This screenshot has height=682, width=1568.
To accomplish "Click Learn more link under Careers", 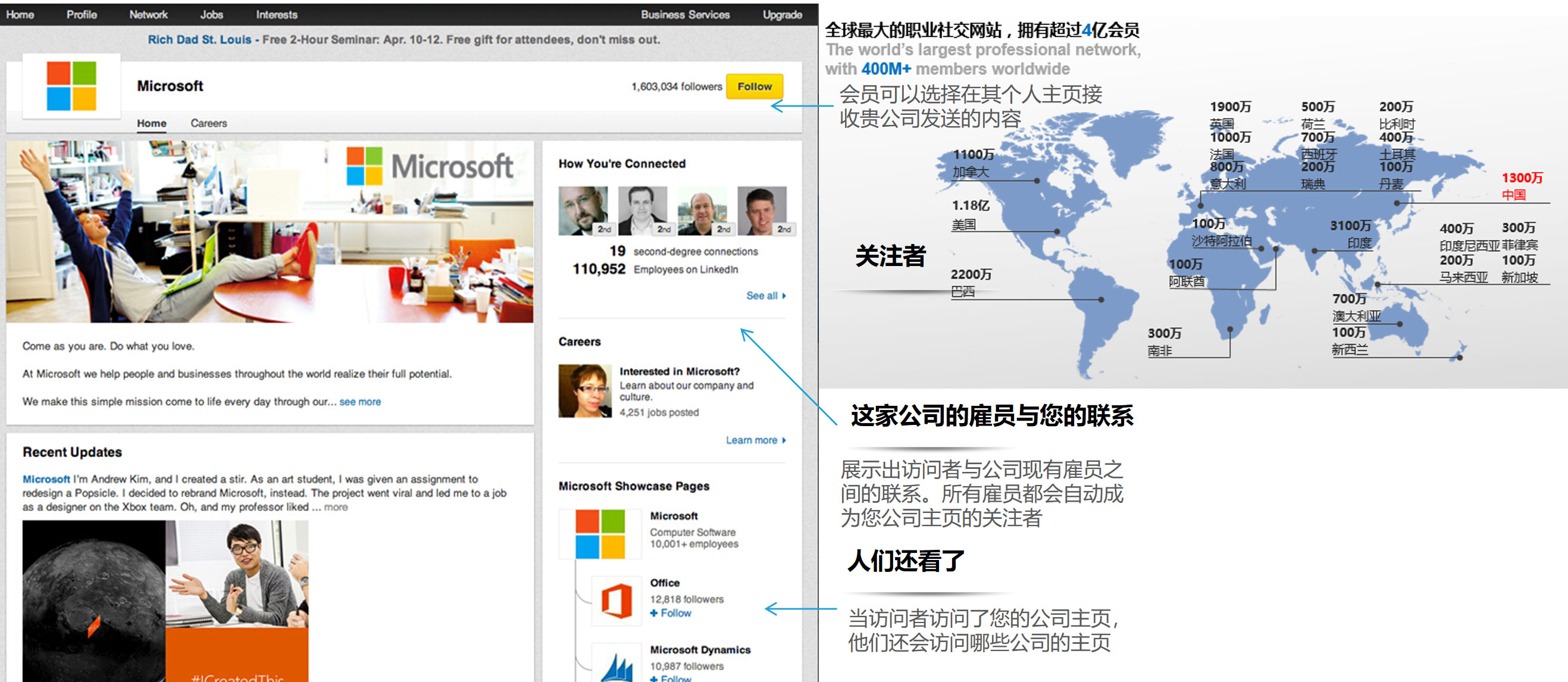I will (x=755, y=440).
